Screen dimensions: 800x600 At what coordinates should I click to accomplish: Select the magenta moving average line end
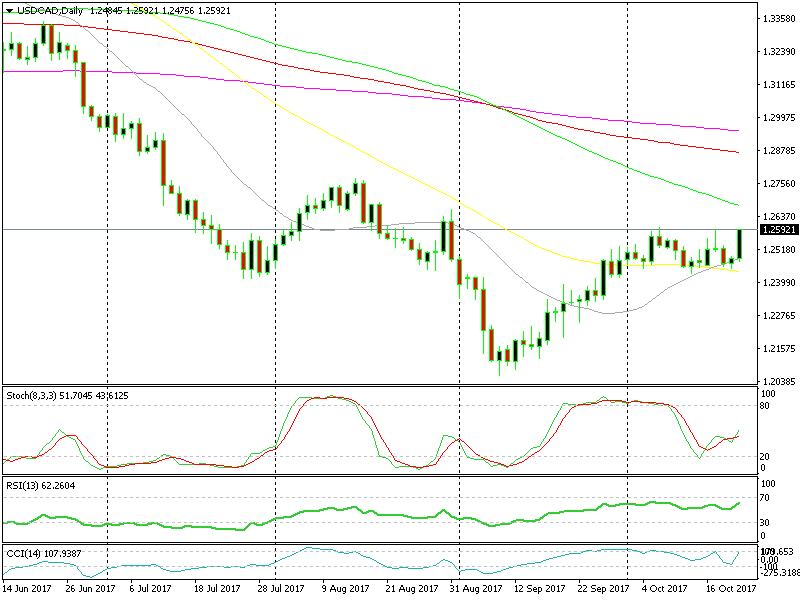click(x=738, y=131)
